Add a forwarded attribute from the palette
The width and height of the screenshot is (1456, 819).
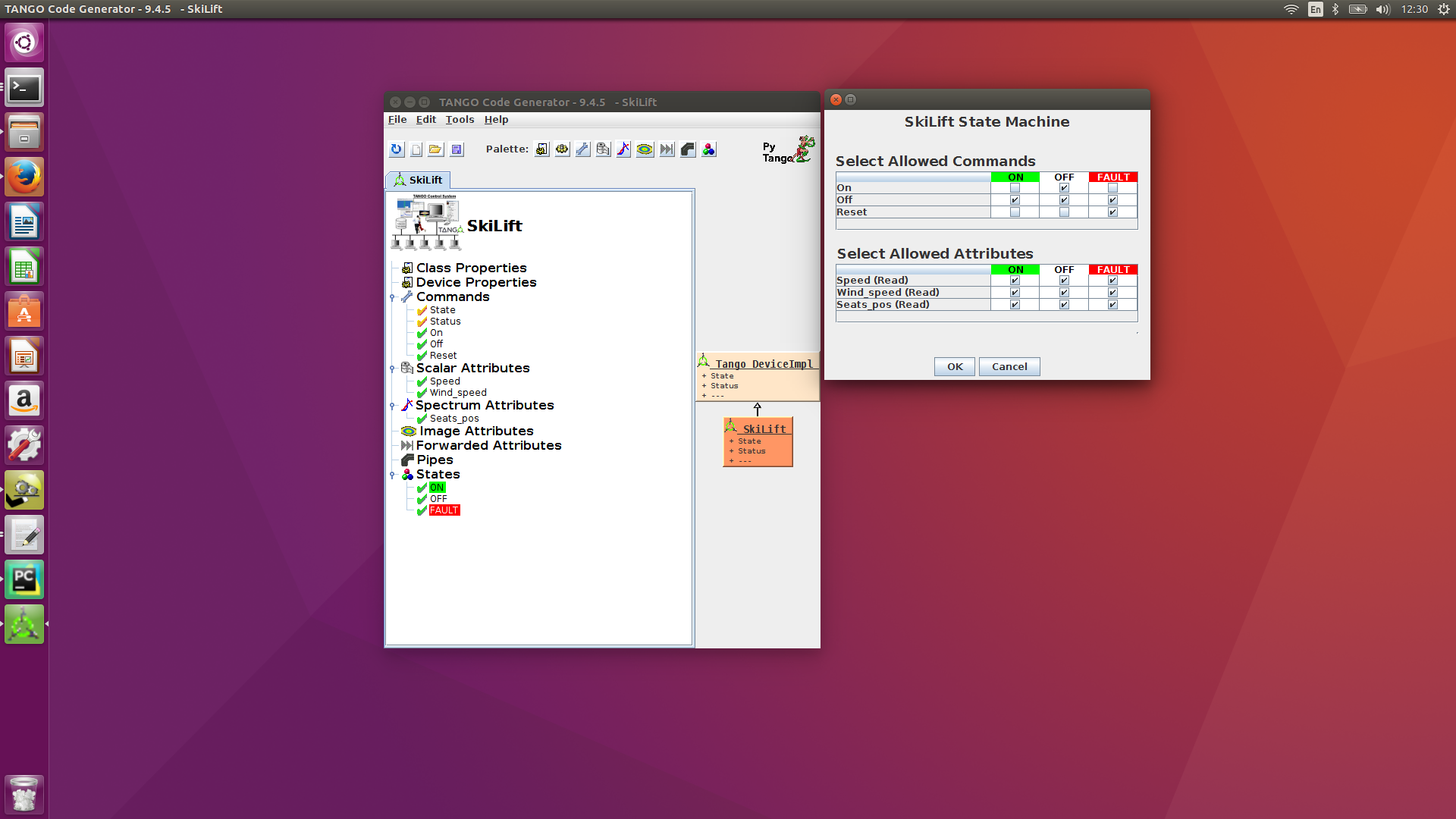(667, 149)
